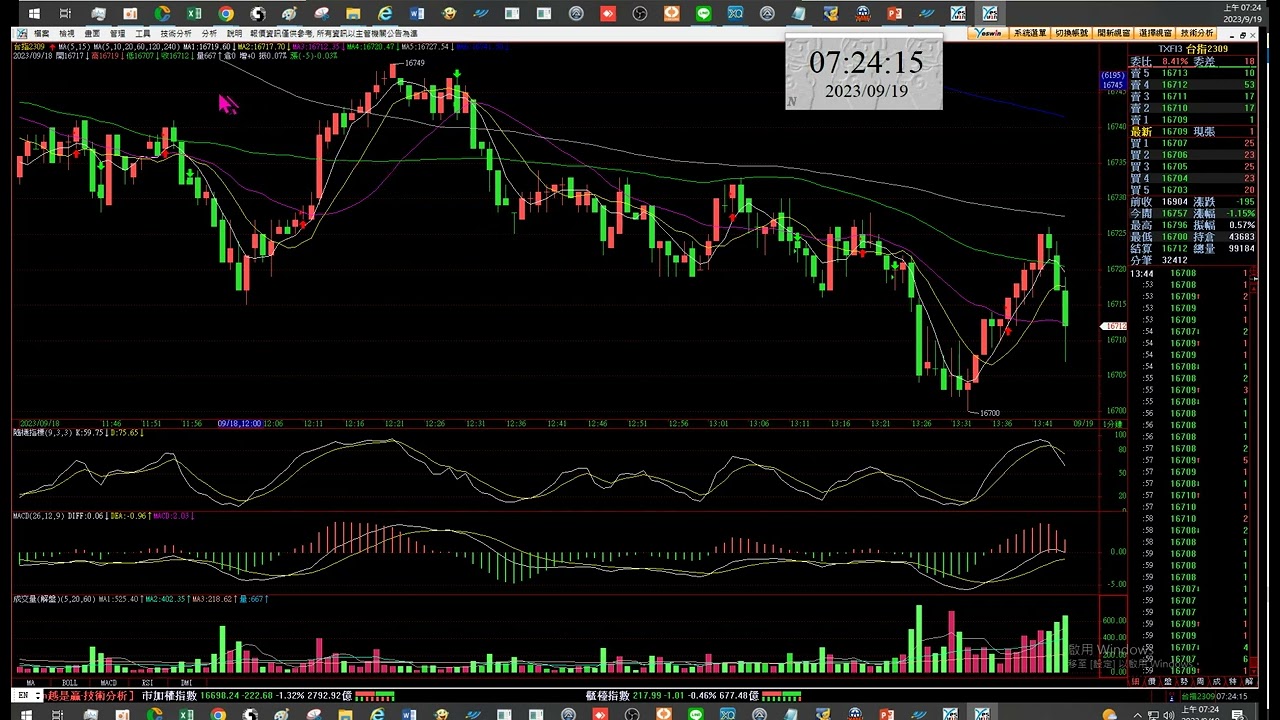
Task: Click the 16749 high price label on chart
Action: point(414,63)
